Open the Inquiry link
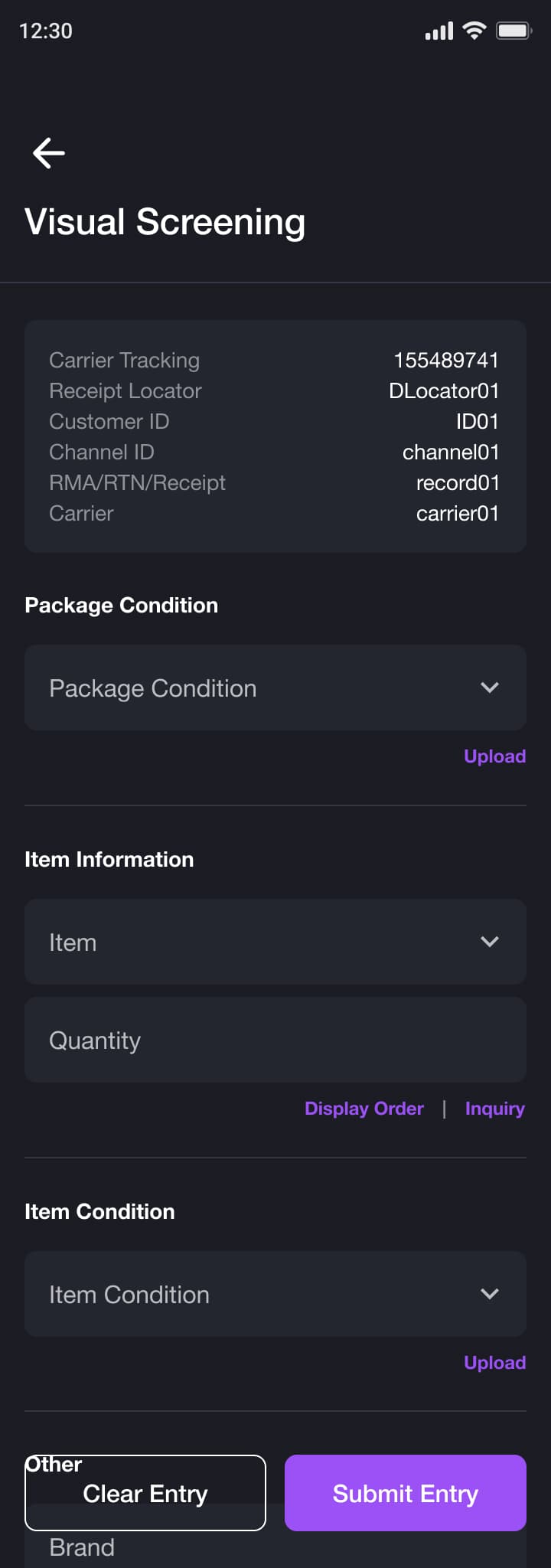This screenshot has width=551, height=1568. (x=494, y=1109)
